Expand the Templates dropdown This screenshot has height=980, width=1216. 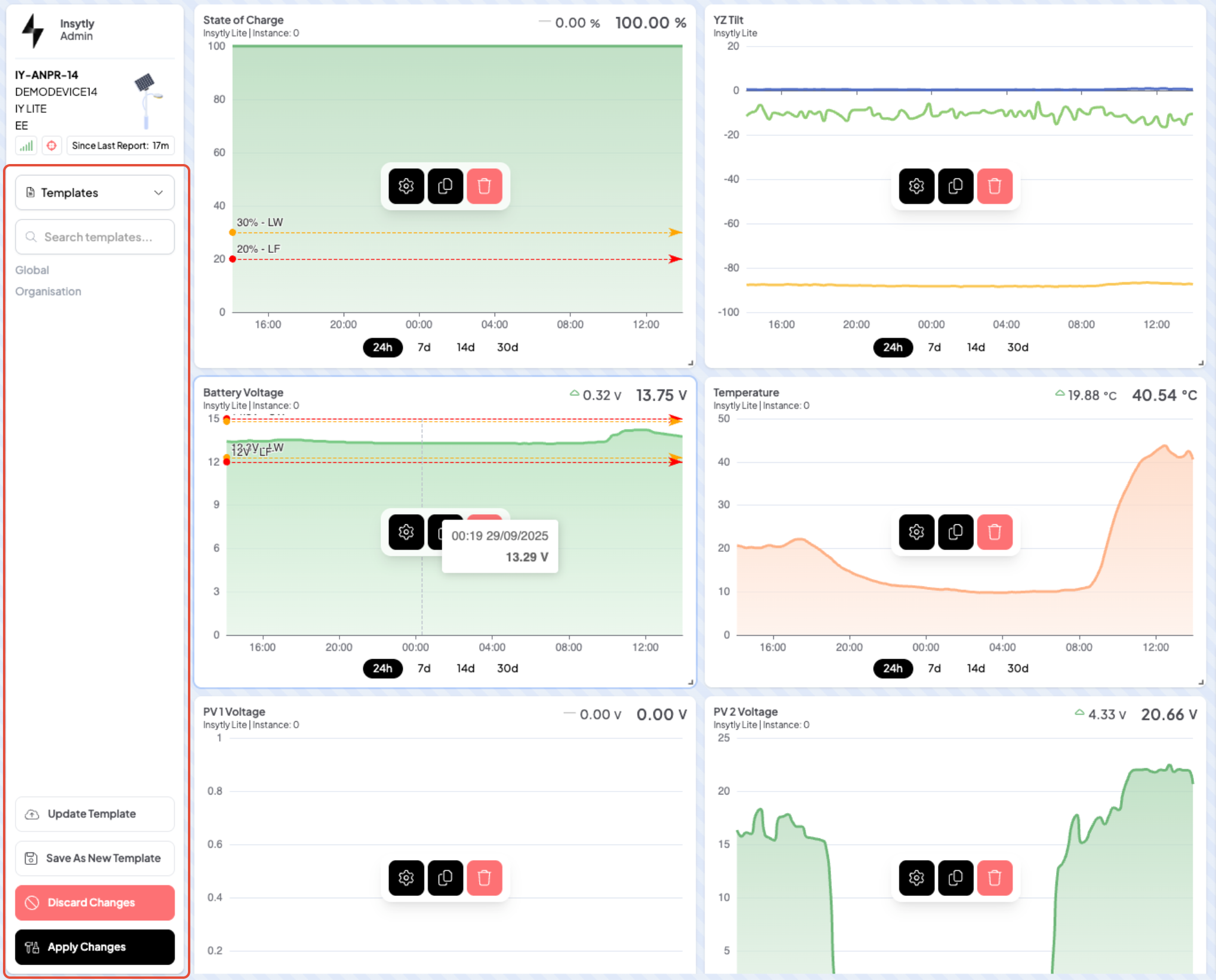[x=95, y=193]
